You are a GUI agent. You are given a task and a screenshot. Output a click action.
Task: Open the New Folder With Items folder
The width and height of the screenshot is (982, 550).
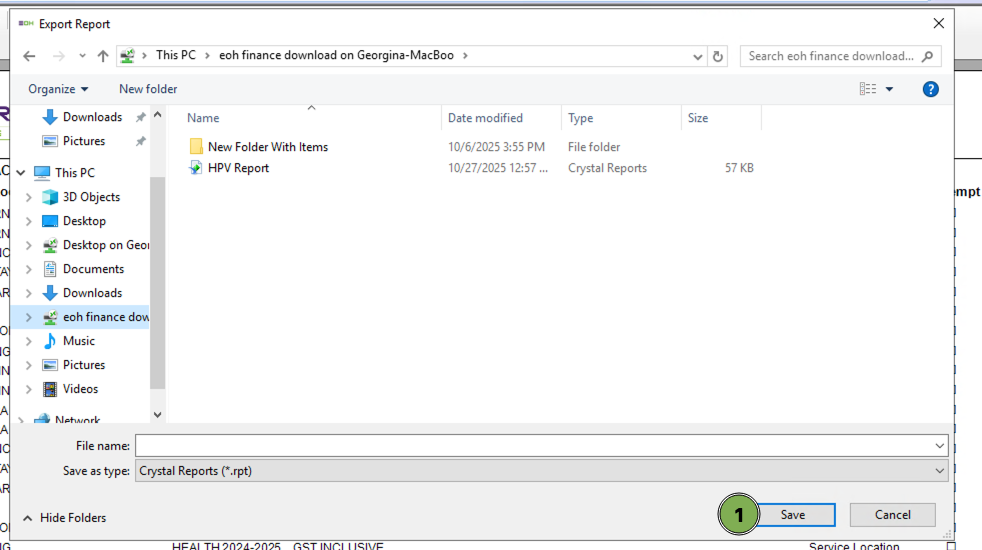267,147
